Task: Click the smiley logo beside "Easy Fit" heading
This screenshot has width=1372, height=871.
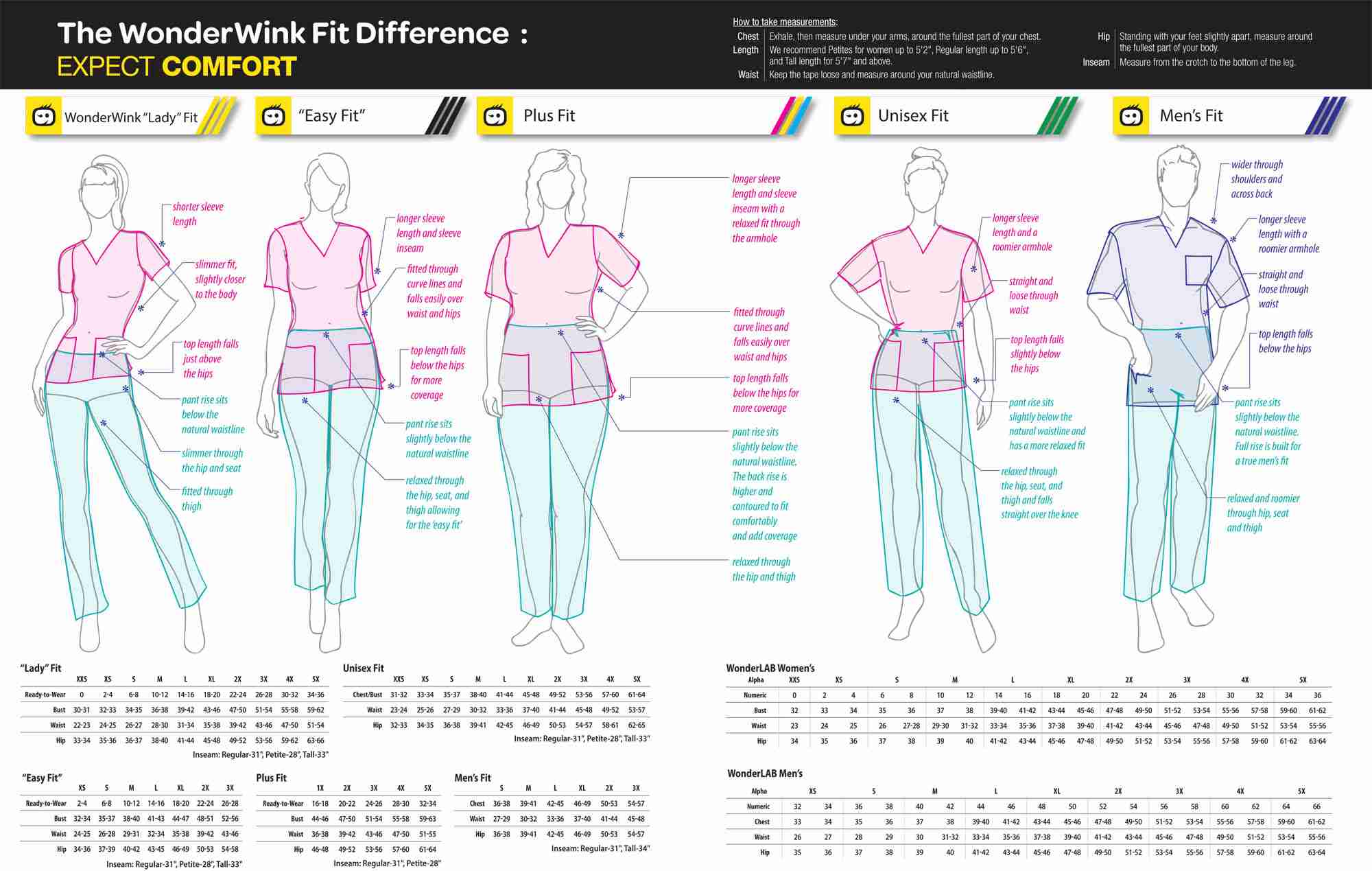Action: (x=273, y=115)
